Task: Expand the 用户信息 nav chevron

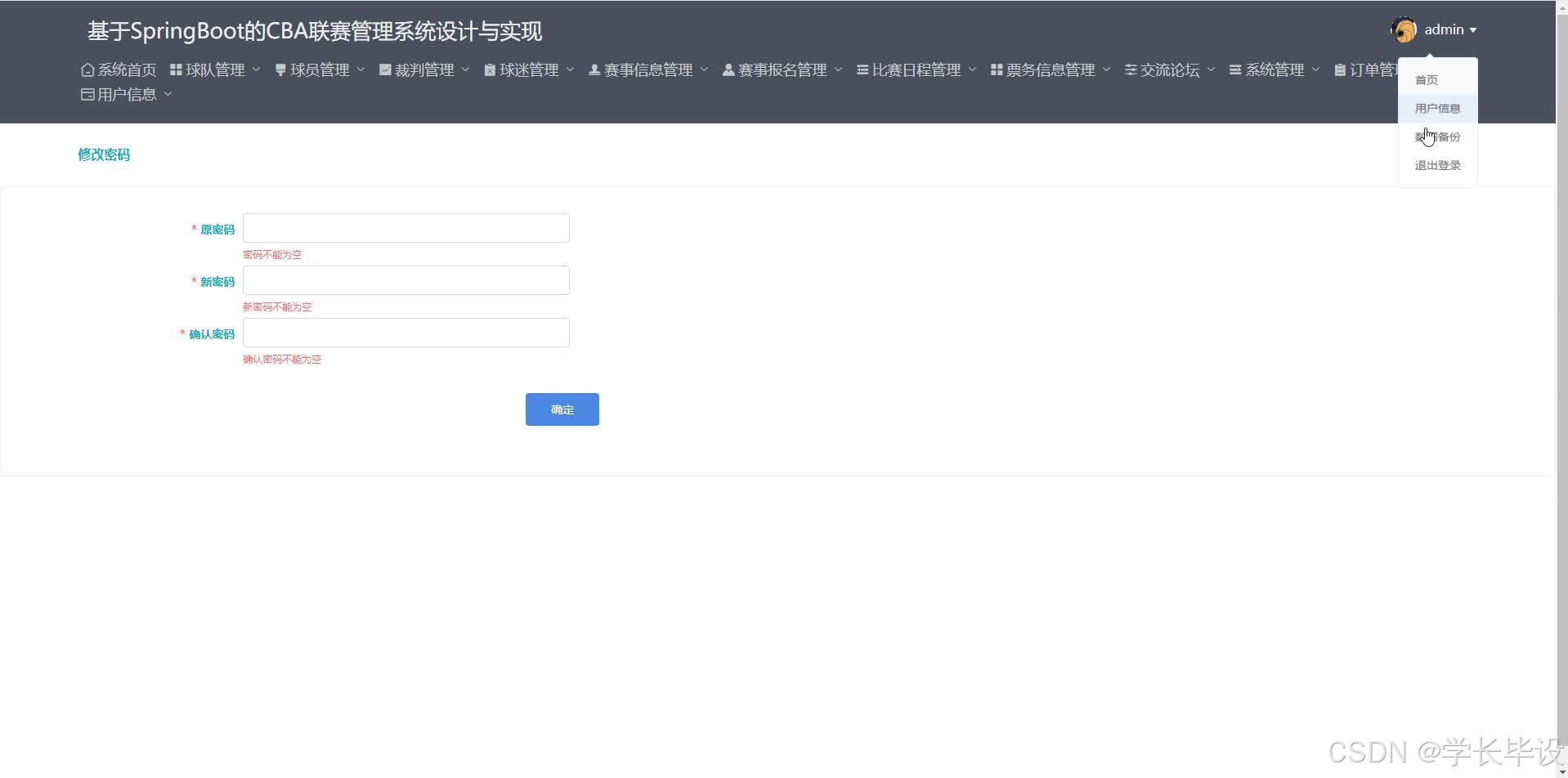Action: [168, 95]
